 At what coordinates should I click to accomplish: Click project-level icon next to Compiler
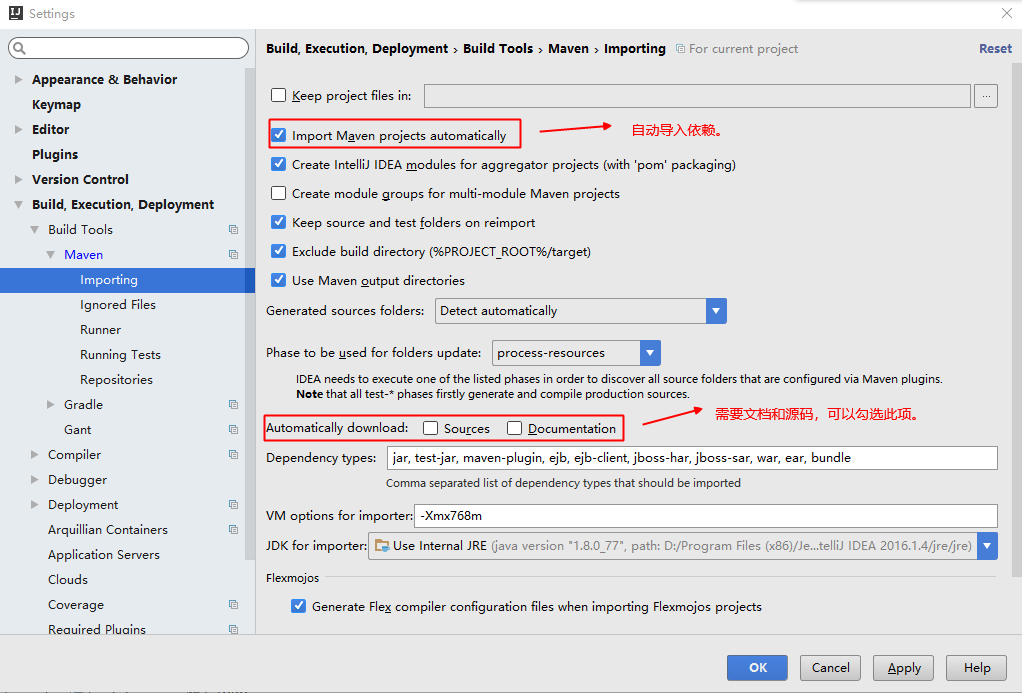[x=233, y=454]
